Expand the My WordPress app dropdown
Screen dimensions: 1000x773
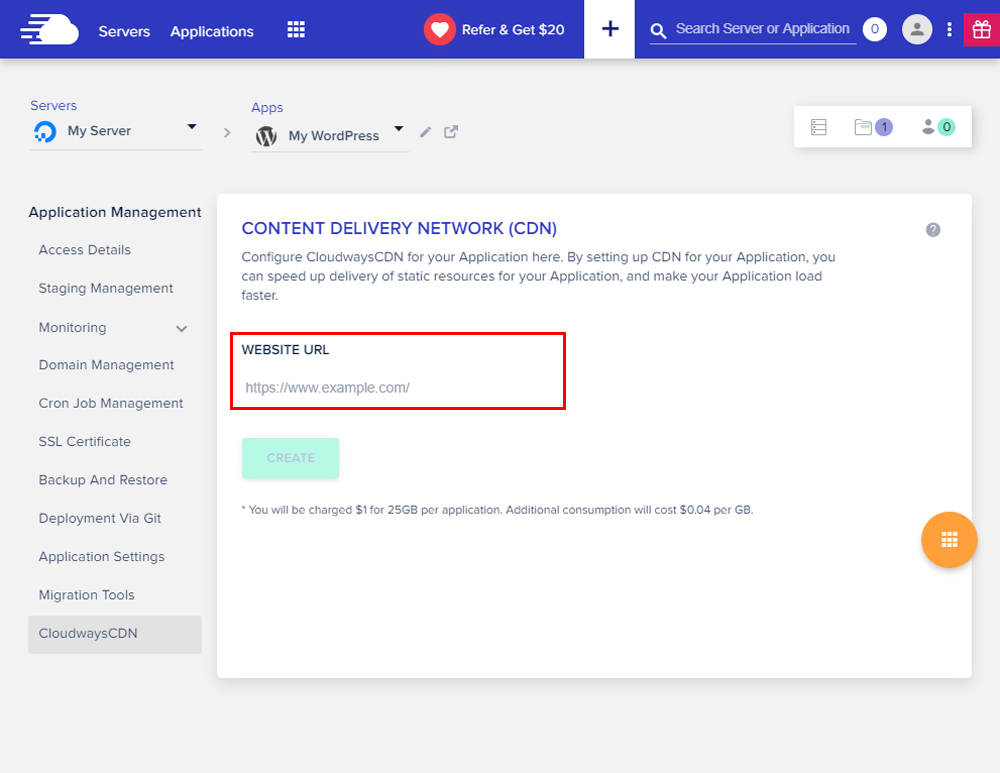point(399,129)
